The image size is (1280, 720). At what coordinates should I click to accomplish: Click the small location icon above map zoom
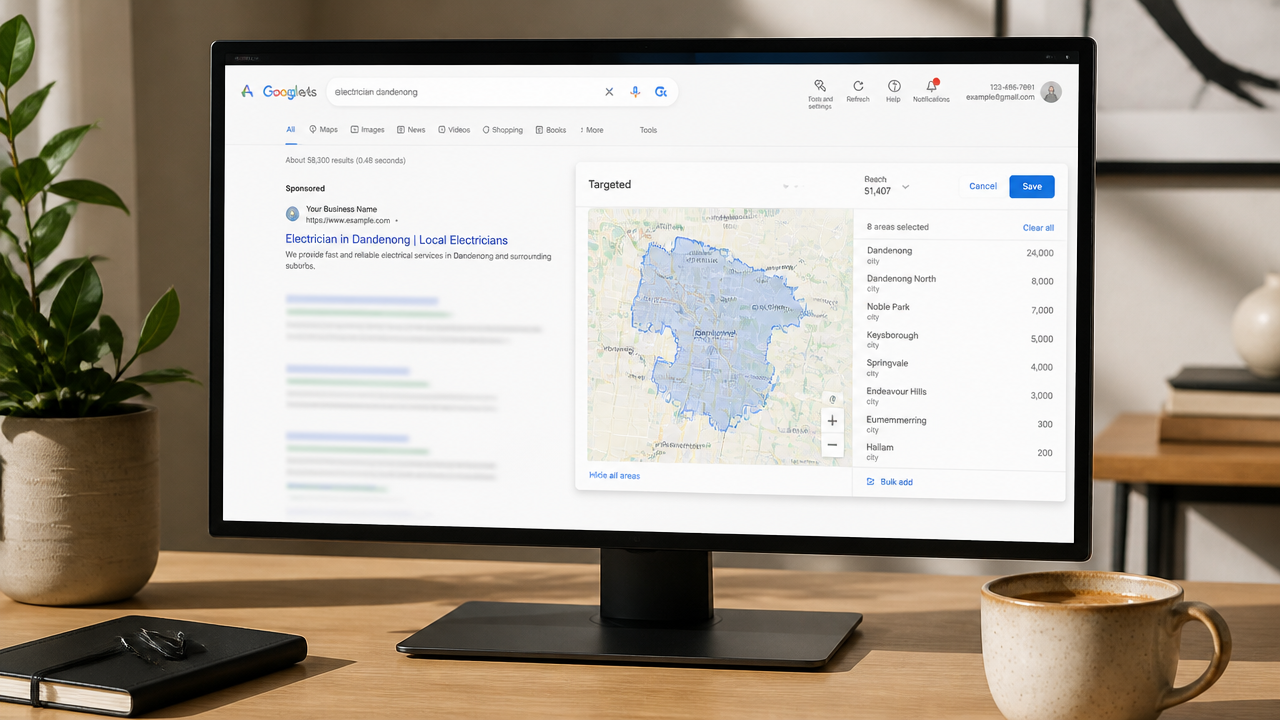tap(832, 398)
